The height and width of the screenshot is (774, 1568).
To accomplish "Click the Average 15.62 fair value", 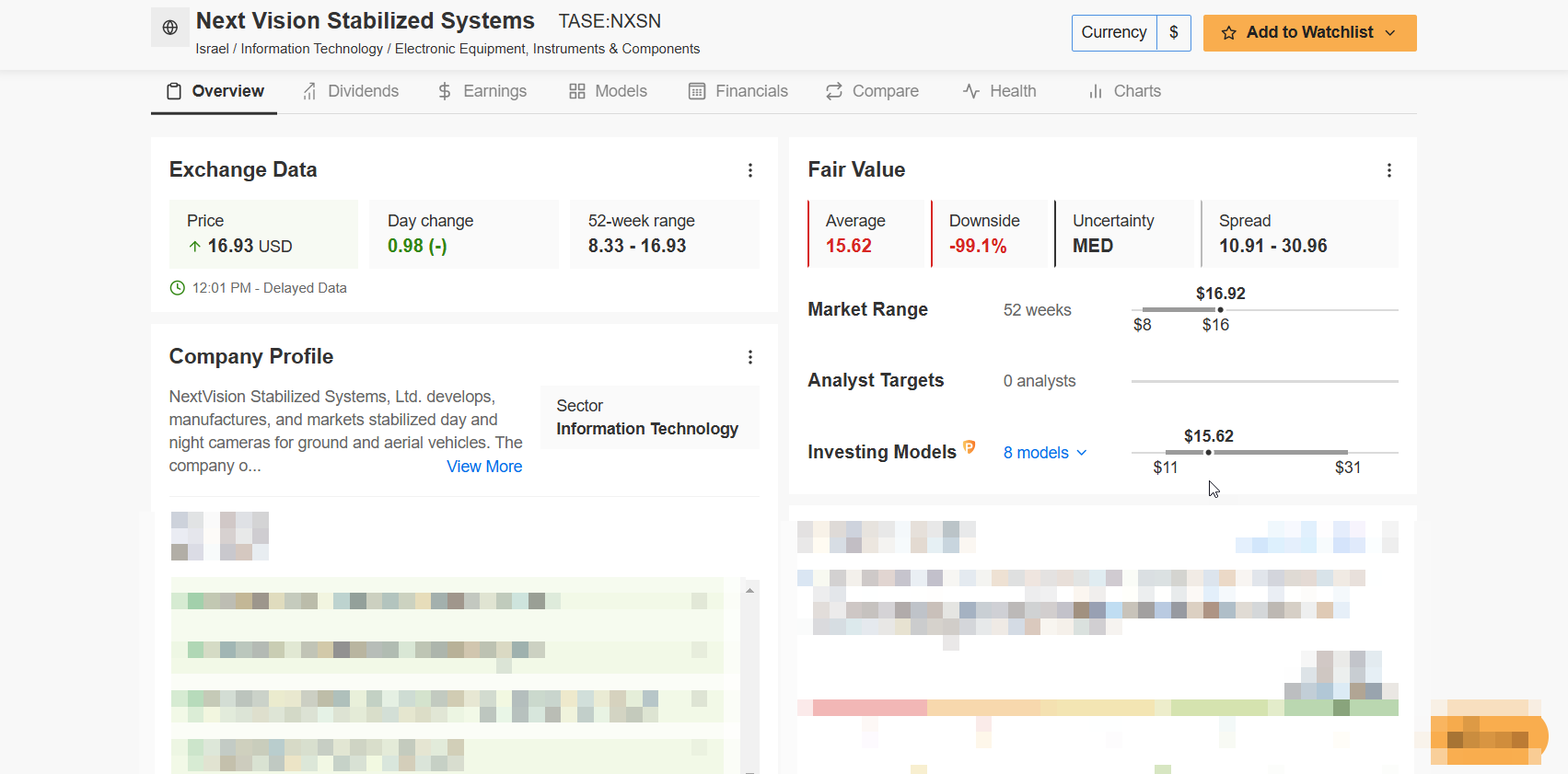I will [848, 247].
